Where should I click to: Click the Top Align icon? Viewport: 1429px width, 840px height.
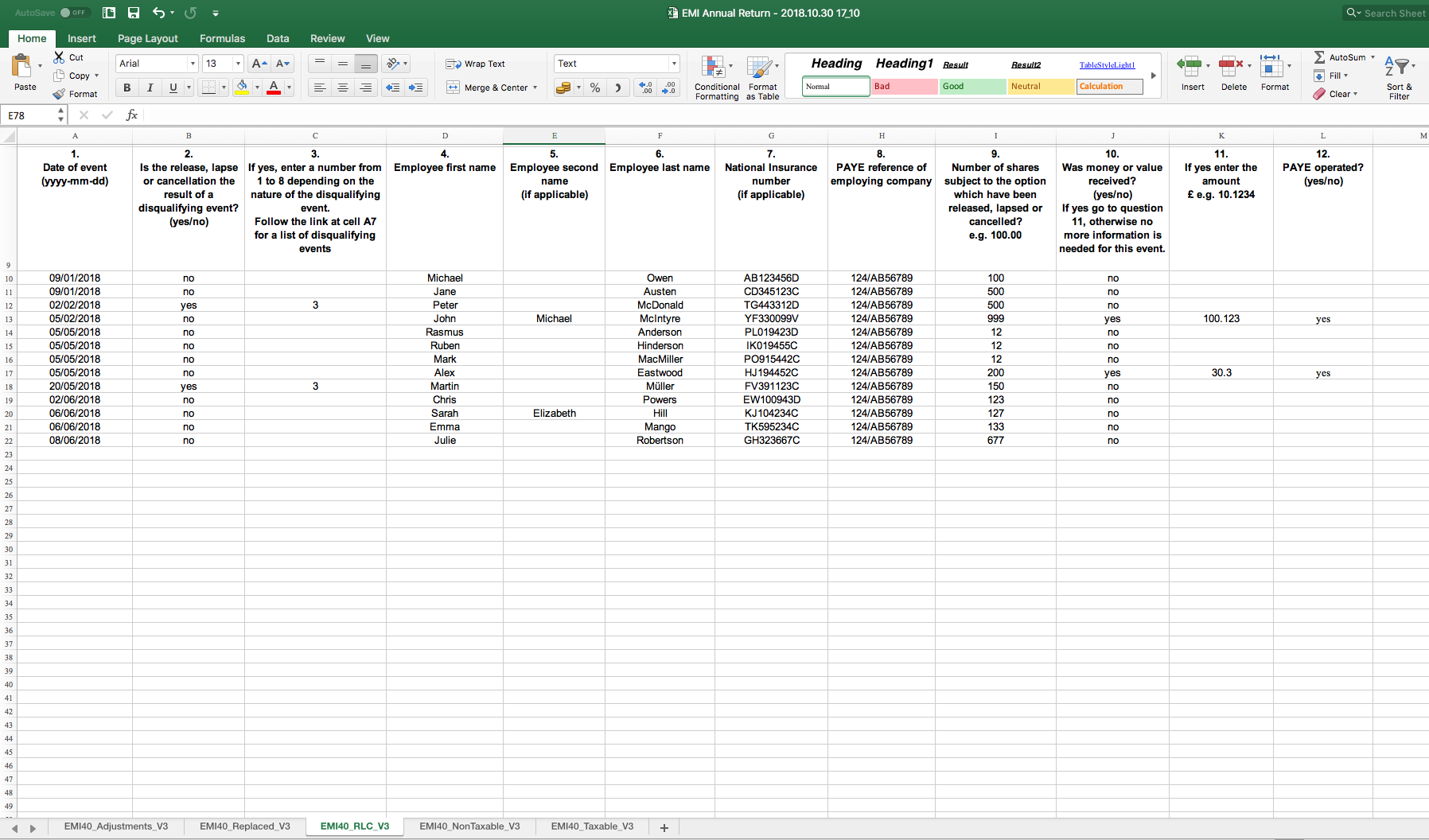pos(319,64)
